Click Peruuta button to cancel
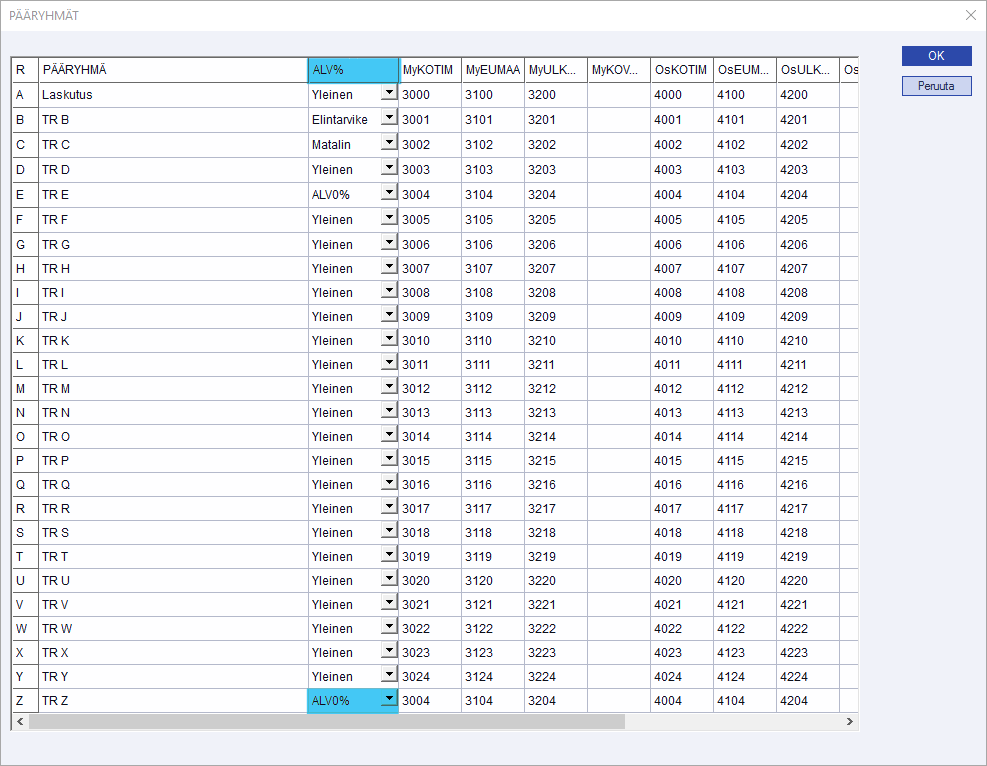The width and height of the screenshot is (987, 766). (936, 86)
